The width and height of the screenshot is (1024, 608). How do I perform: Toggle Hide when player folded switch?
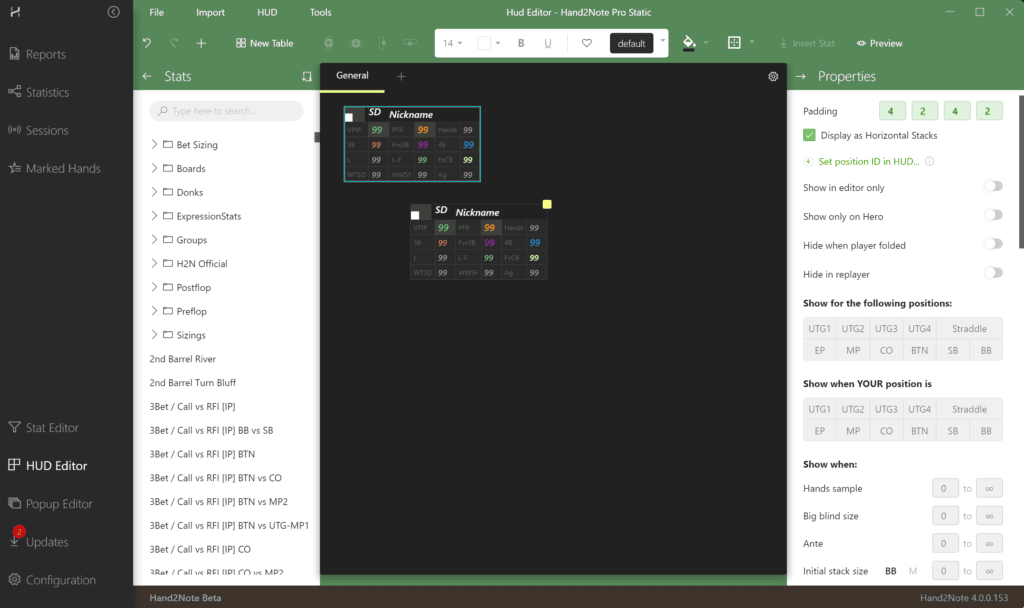click(x=993, y=244)
